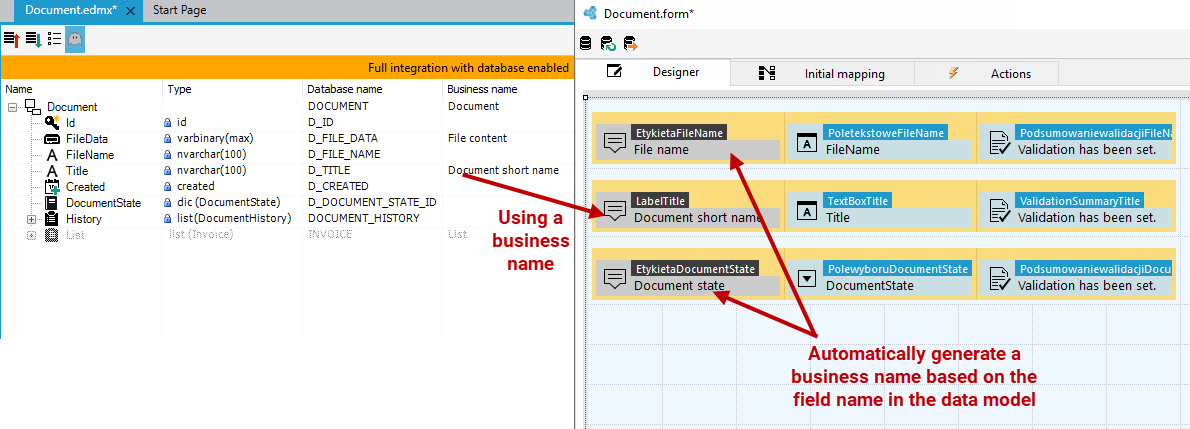Click the lock icon next to dic (DocumentState)
The image size is (1190, 429).
[169, 203]
